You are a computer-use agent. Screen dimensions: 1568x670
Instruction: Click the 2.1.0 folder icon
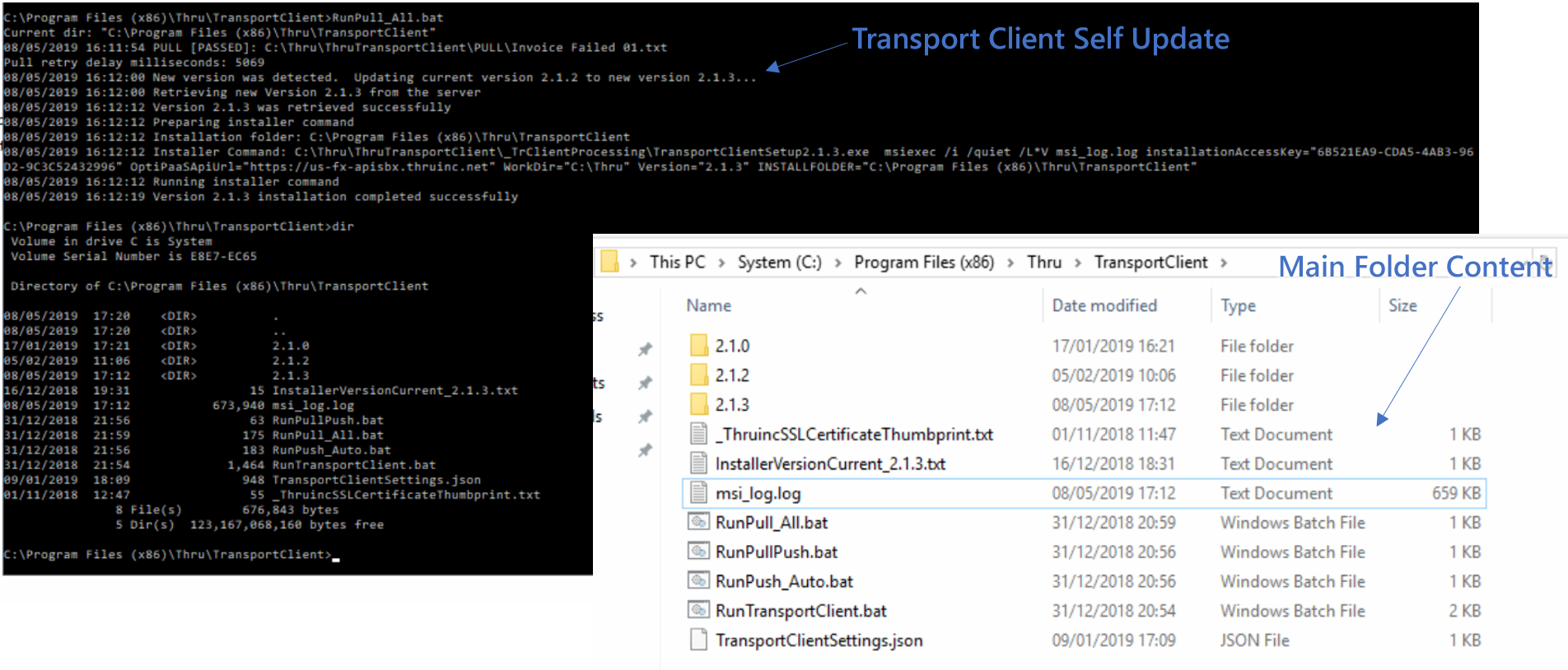698,346
